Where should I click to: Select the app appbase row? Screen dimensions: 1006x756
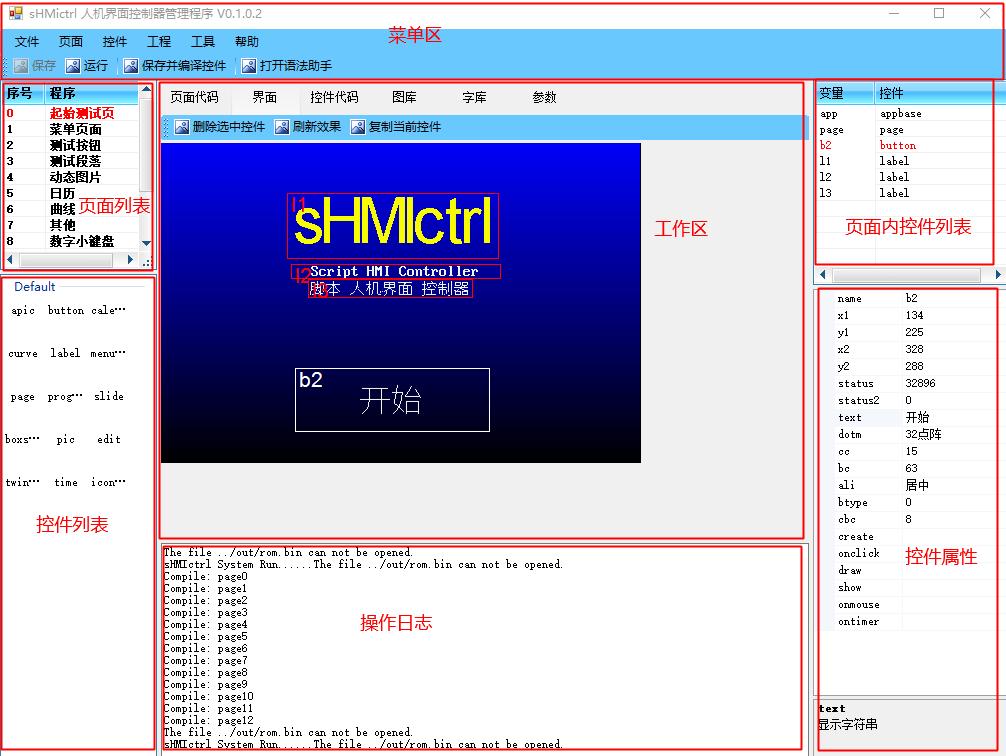[905, 114]
